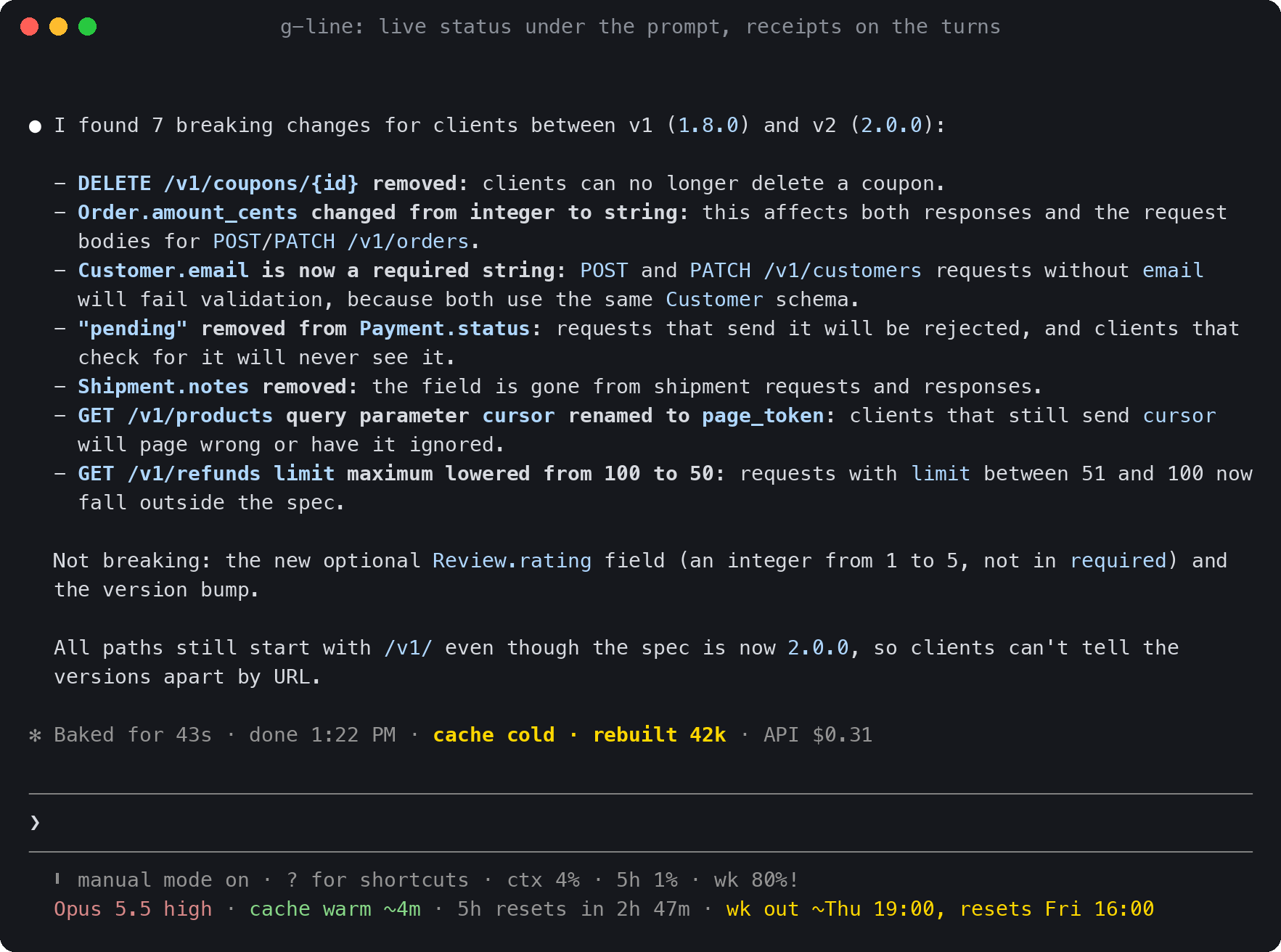Screen dimensions: 1281x952
Task: Focus the empty prompt input line
Action: (x=641, y=822)
